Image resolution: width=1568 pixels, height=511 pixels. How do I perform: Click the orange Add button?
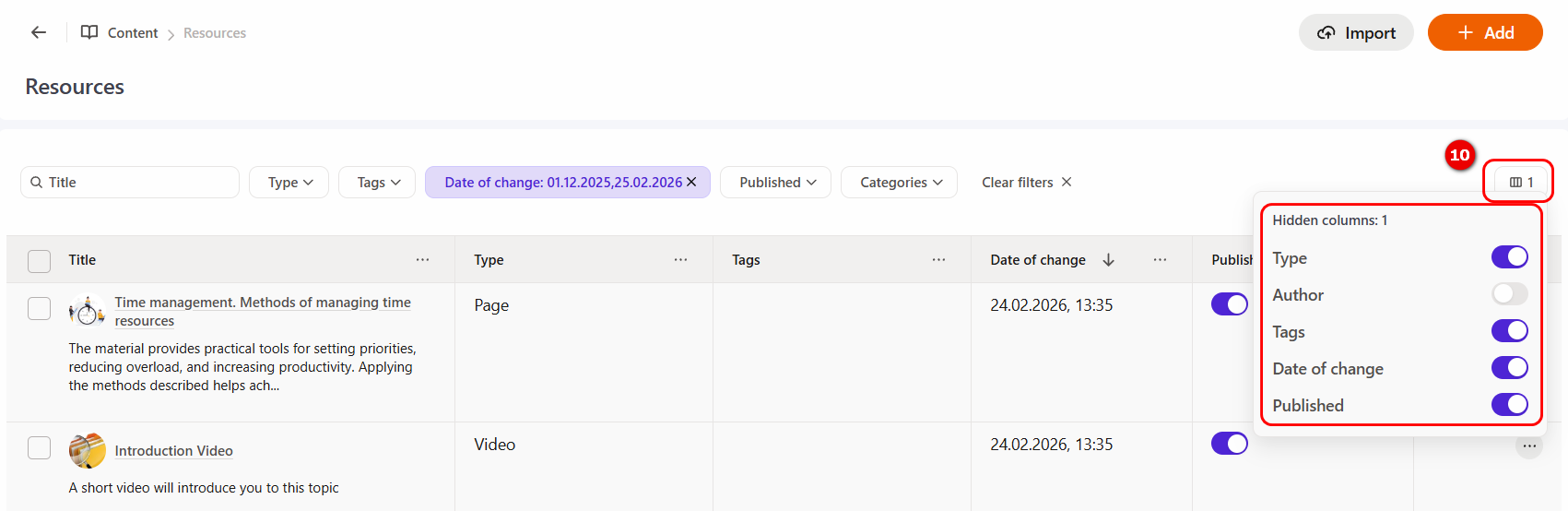tap(1484, 33)
